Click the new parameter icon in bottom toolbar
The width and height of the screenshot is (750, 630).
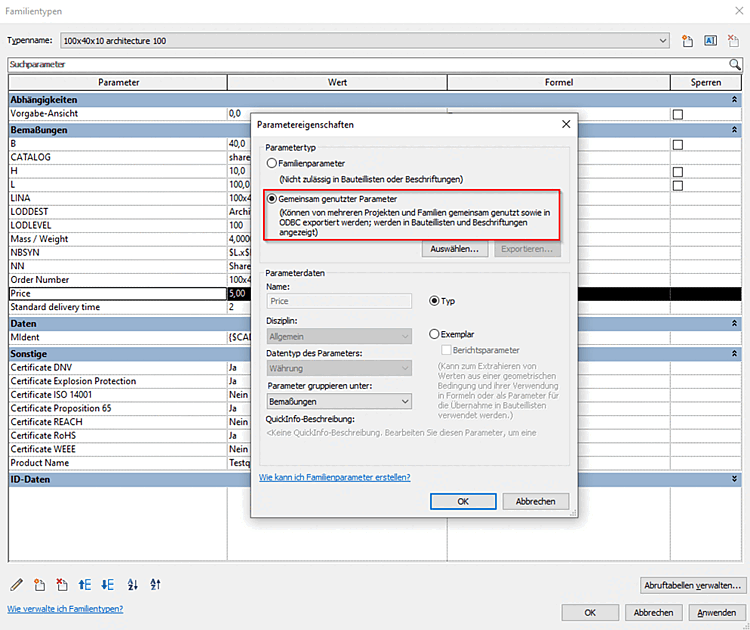39,585
